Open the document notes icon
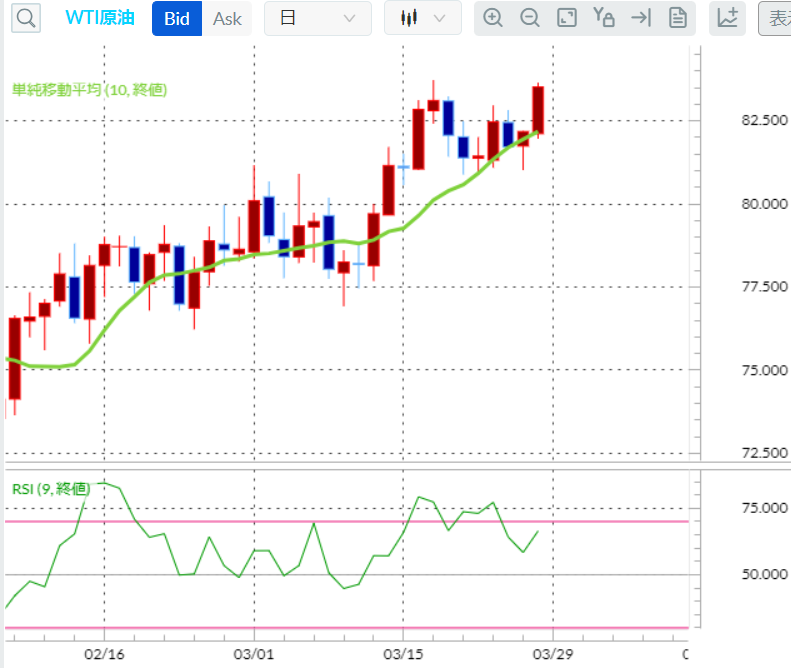Screen dimensions: 791x668 tap(677, 18)
